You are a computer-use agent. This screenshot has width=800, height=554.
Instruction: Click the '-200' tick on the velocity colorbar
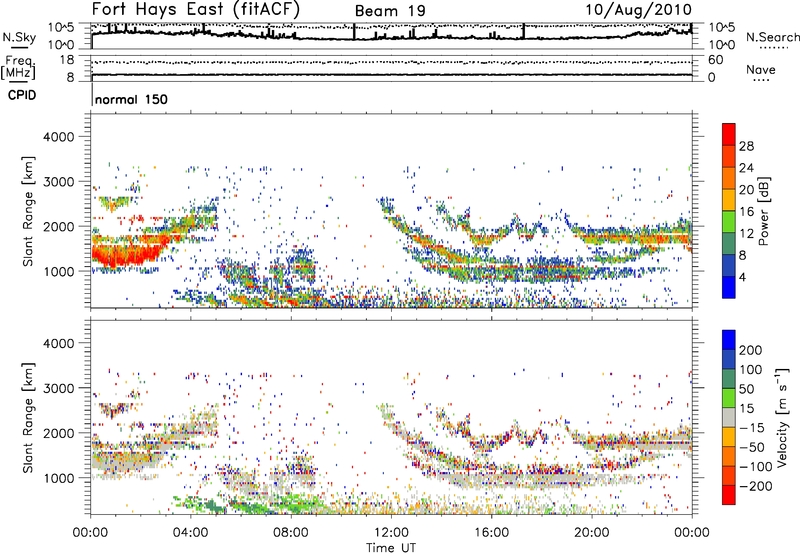pos(755,486)
